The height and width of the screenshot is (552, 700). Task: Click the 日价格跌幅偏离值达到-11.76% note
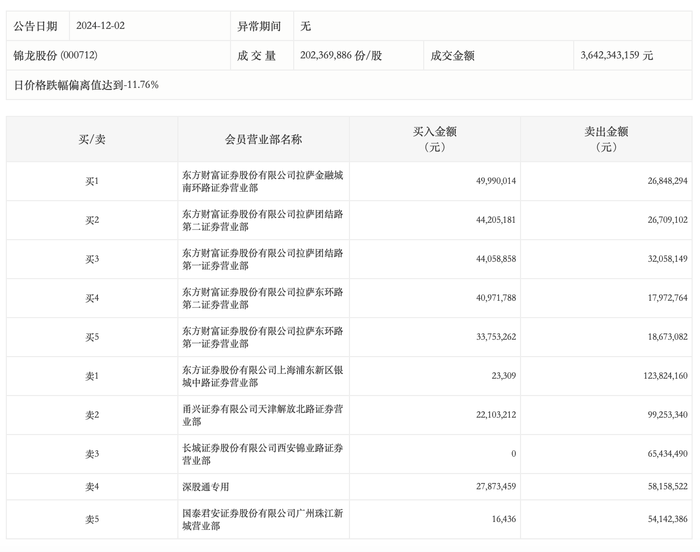(86, 85)
